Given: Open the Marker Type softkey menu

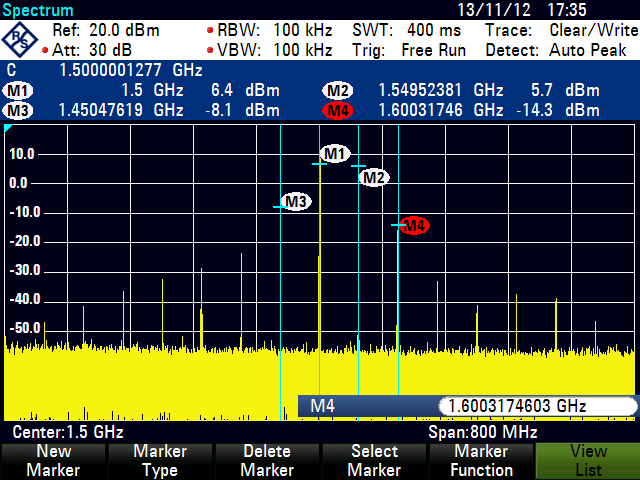Looking at the screenshot, I should click(x=160, y=461).
